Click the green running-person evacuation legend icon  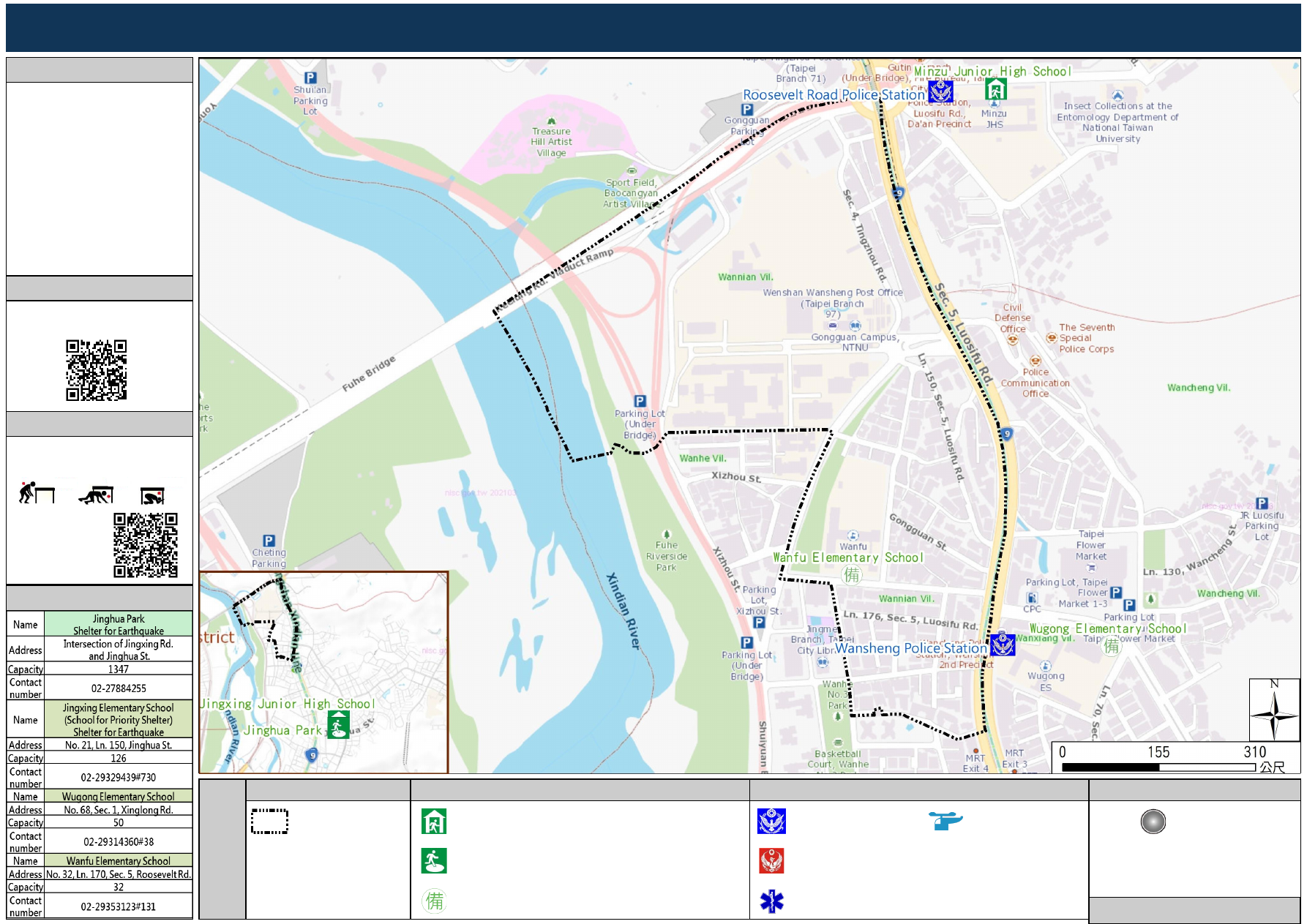434,861
